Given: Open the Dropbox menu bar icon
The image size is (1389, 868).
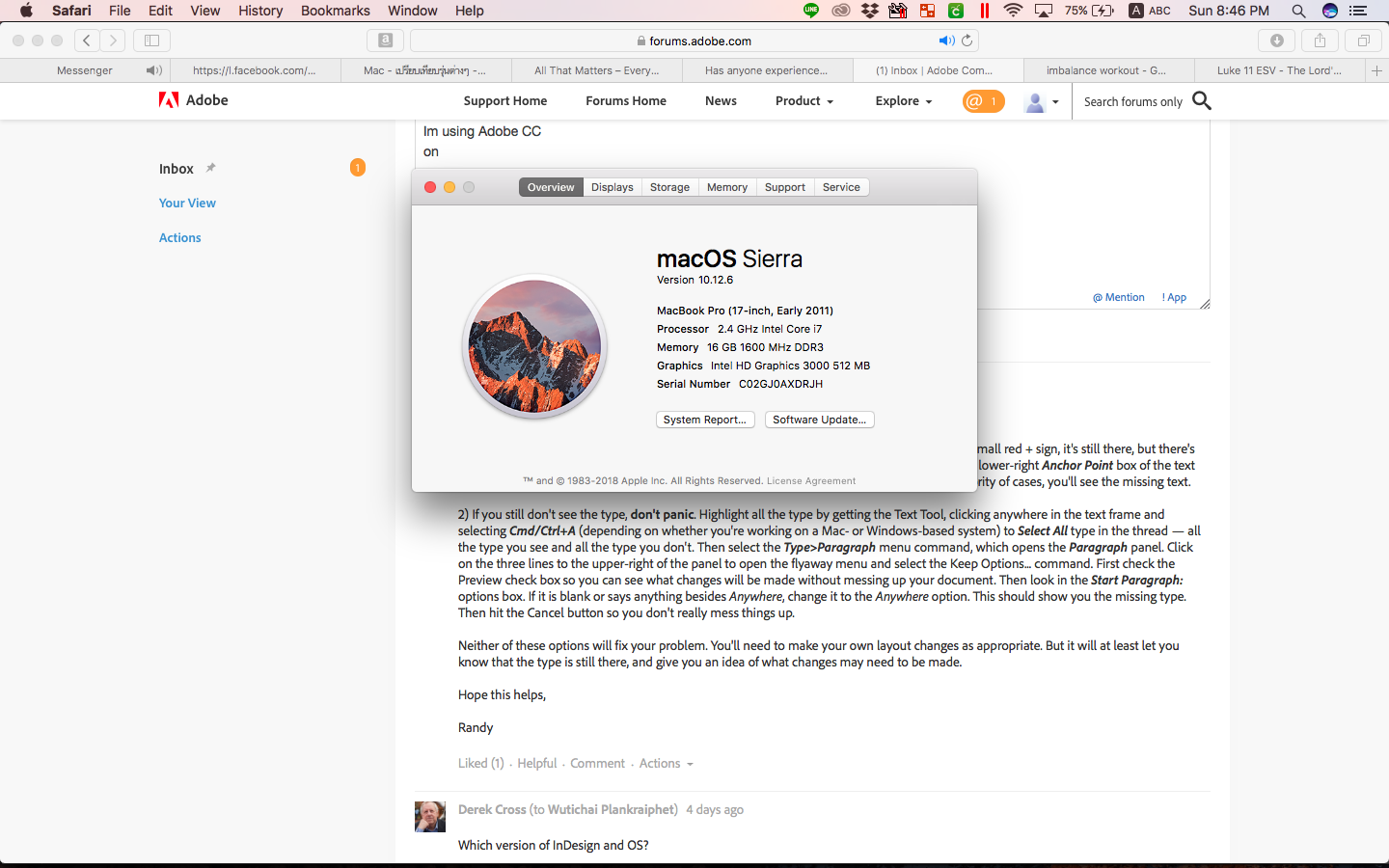Looking at the screenshot, I should tap(870, 11).
